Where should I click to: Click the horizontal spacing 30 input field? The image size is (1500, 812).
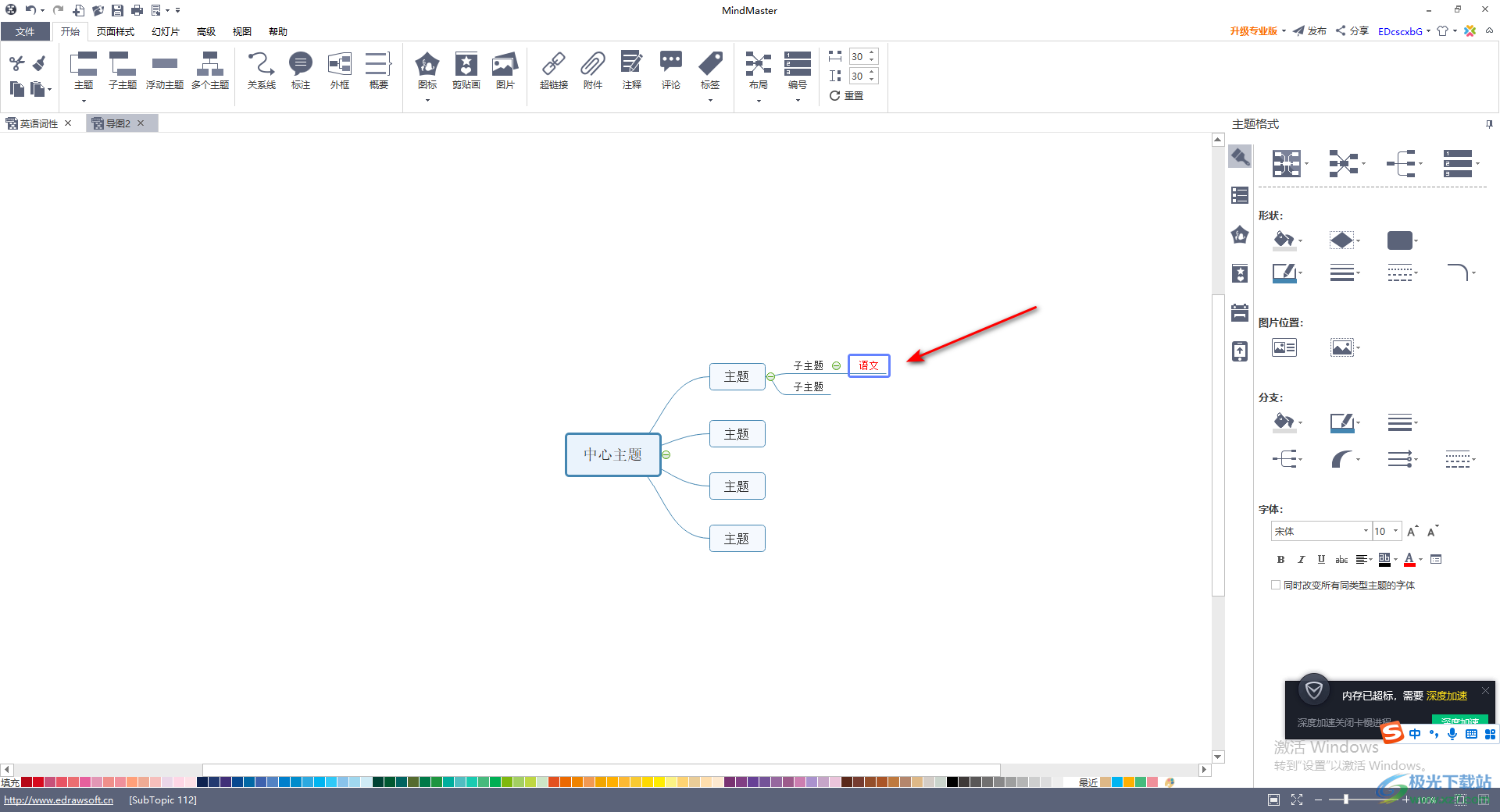tap(858, 56)
